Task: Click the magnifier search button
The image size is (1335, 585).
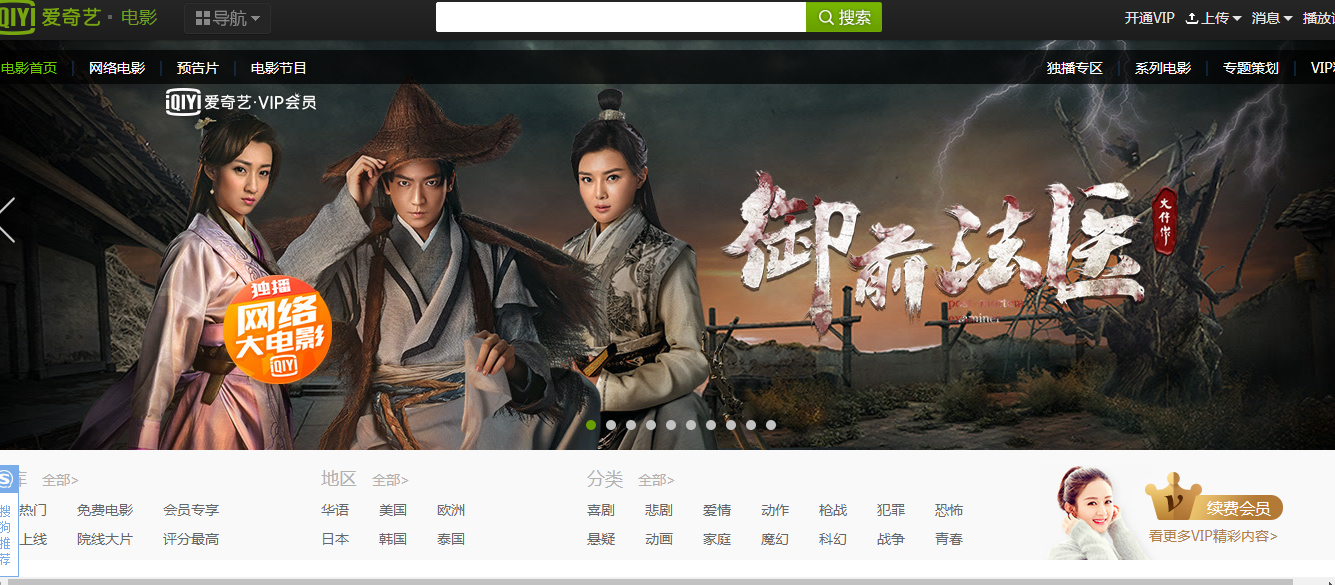Action: tap(844, 17)
